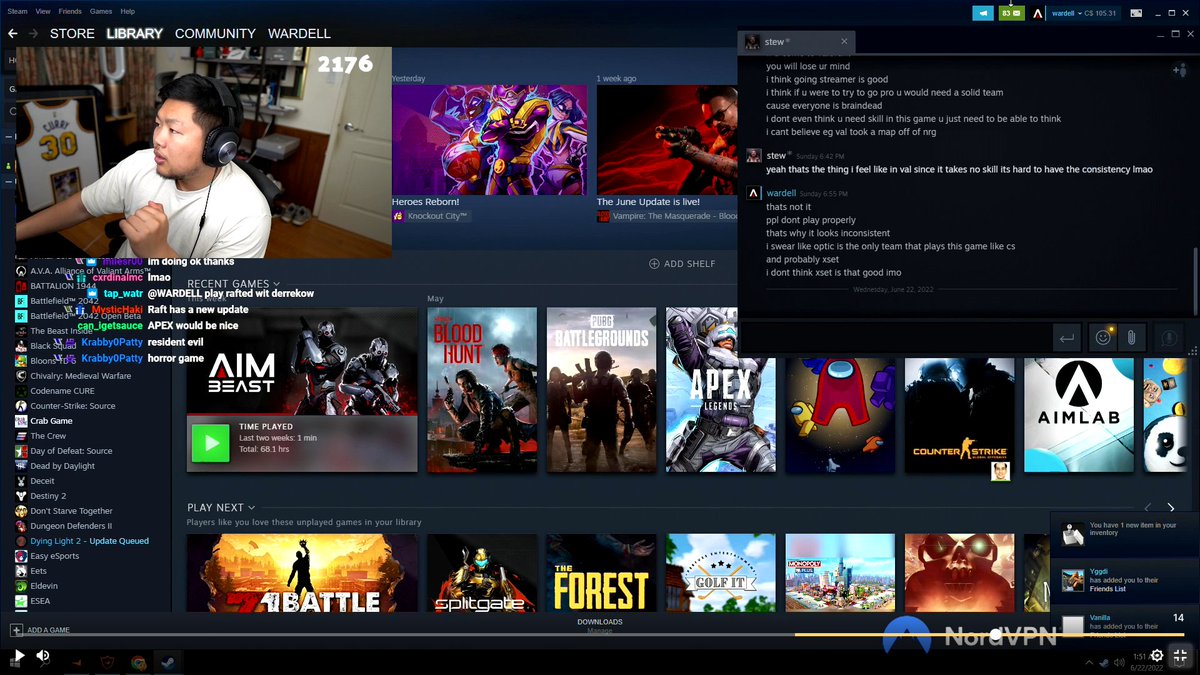The width and height of the screenshot is (1200, 675).
Task: Switch Steam to Big Picture mode
Action: click(1136, 13)
